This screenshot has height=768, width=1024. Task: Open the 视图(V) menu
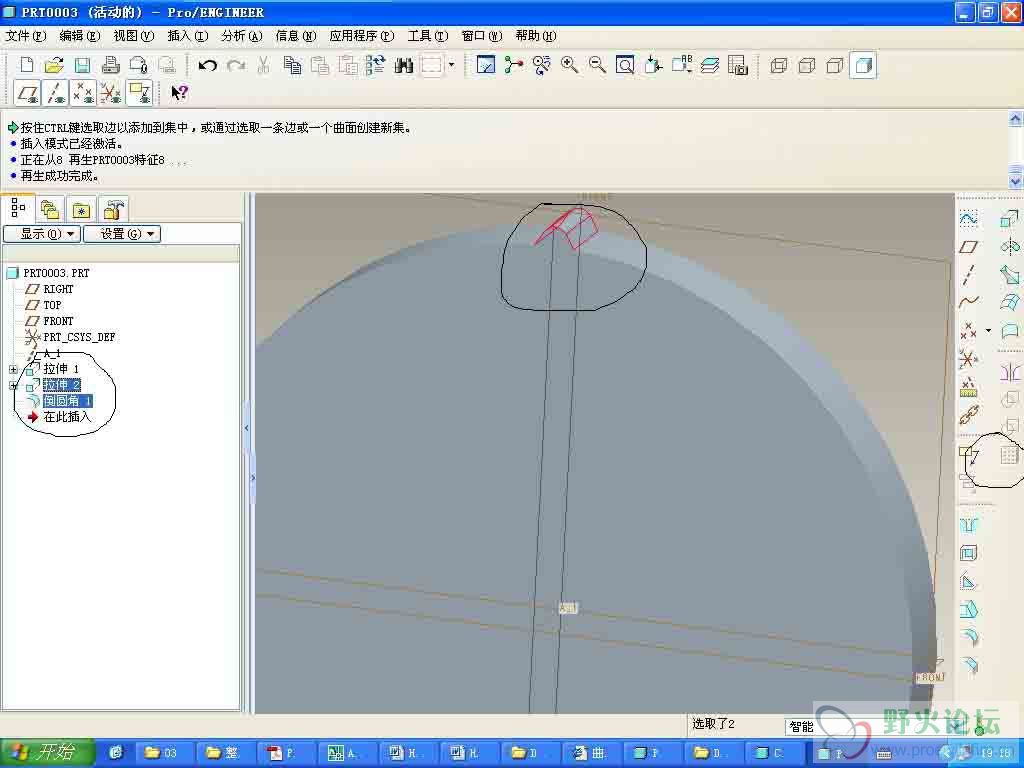click(133, 36)
